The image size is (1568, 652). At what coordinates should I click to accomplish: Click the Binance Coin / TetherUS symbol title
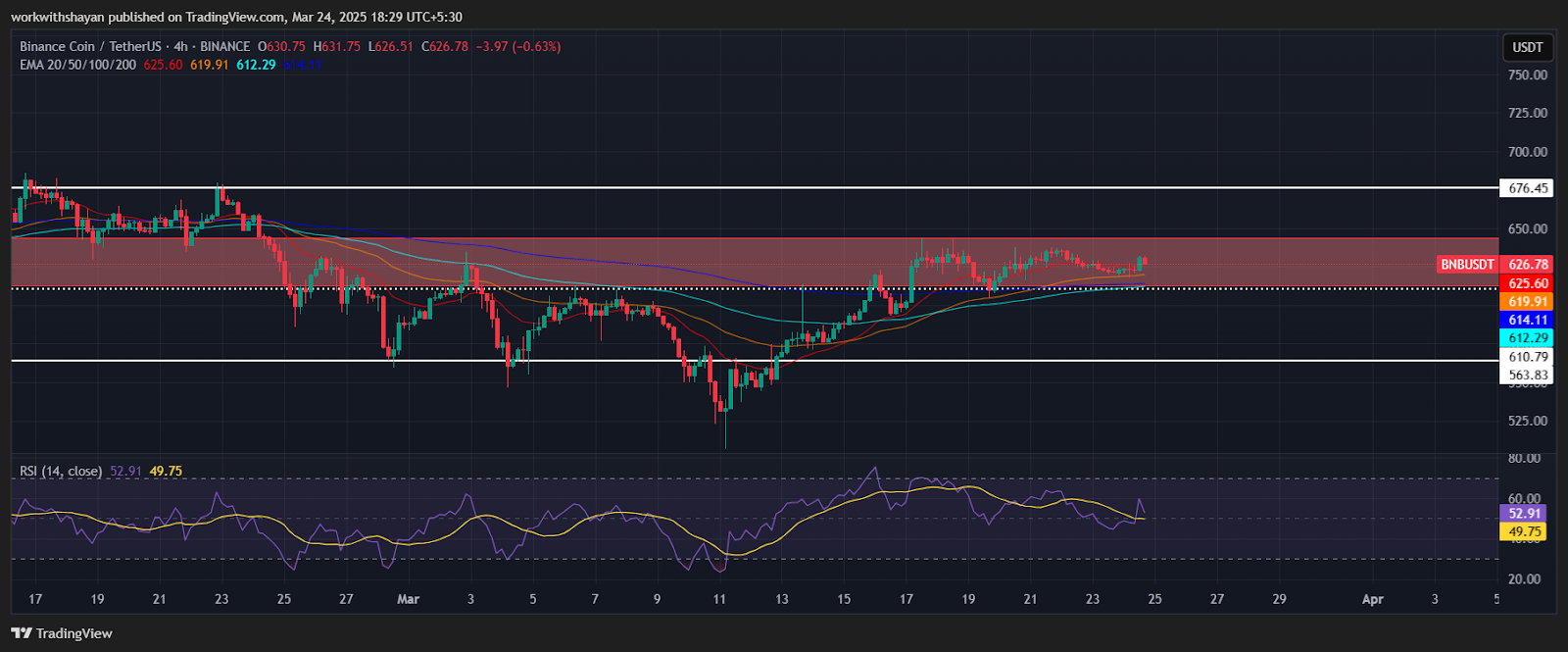point(90,46)
